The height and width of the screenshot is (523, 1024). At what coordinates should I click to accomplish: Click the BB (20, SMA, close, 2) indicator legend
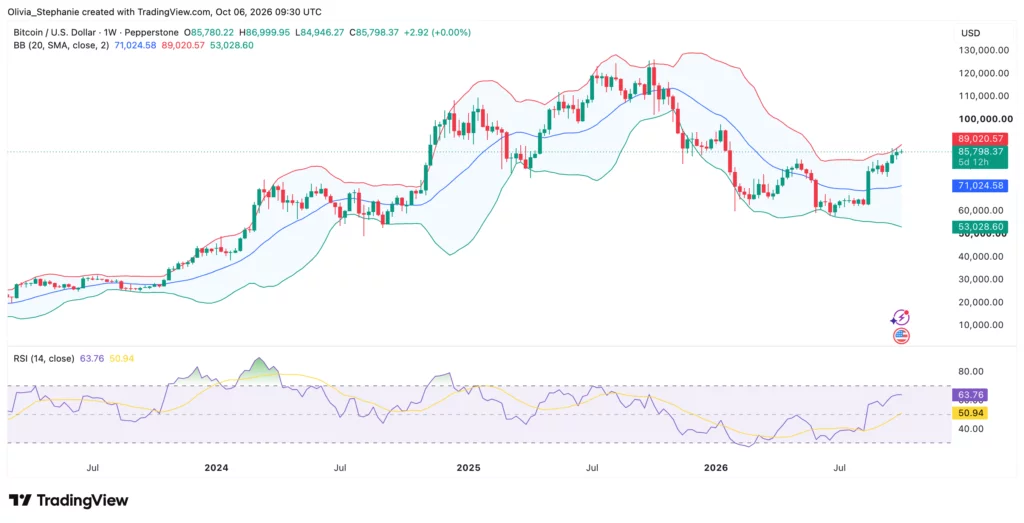click(x=61, y=45)
